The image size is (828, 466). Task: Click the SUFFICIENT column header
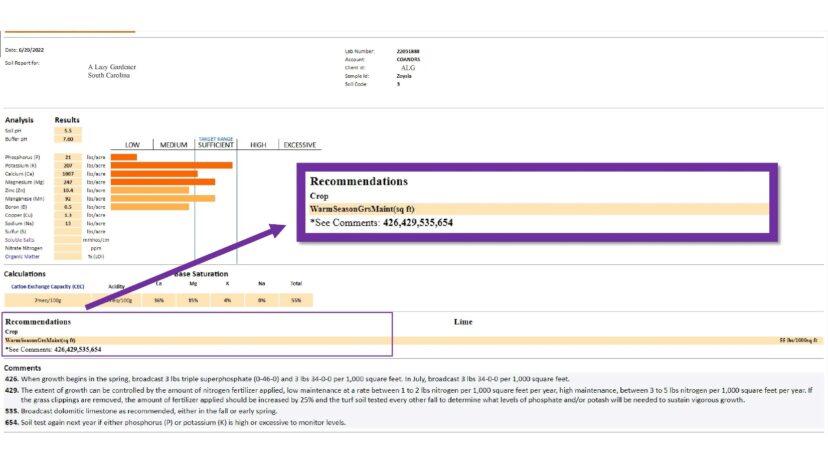[215, 145]
